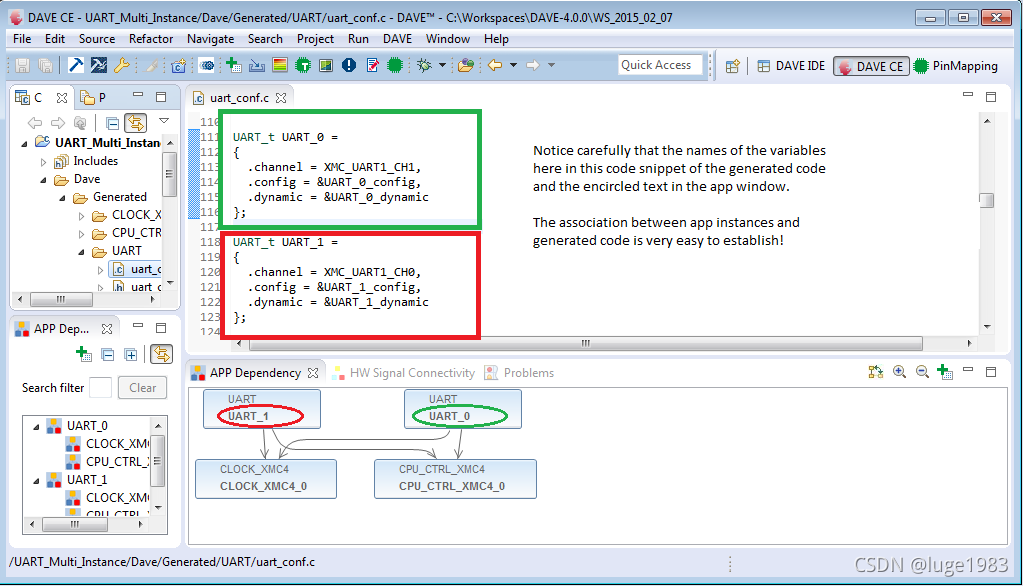Click the green and blue square toolbar icon
The width and height of the screenshot is (1023, 586).
tap(326, 65)
